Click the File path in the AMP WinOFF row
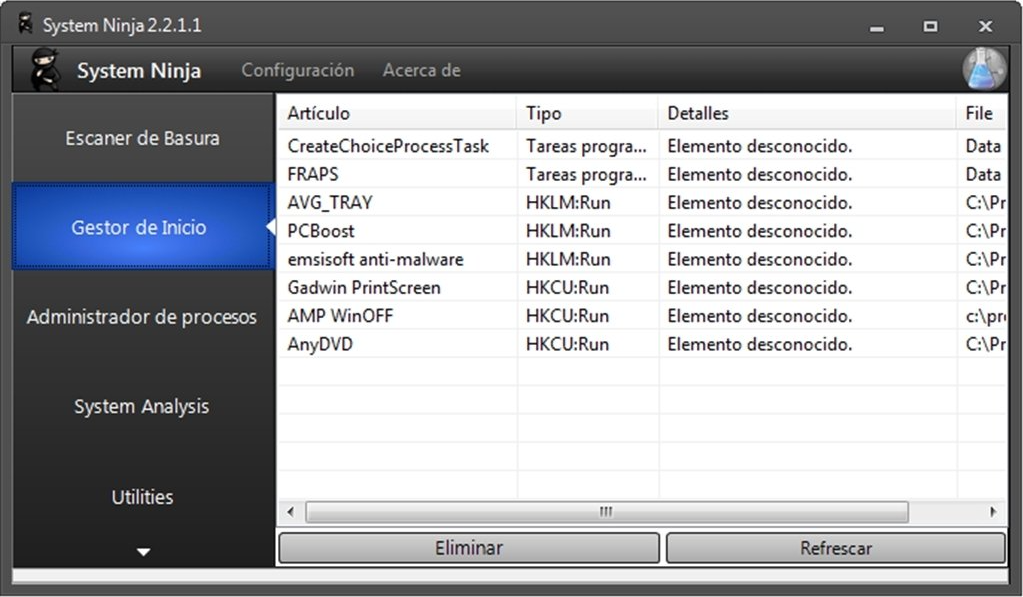The height and width of the screenshot is (597, 1023). (985, 316)
